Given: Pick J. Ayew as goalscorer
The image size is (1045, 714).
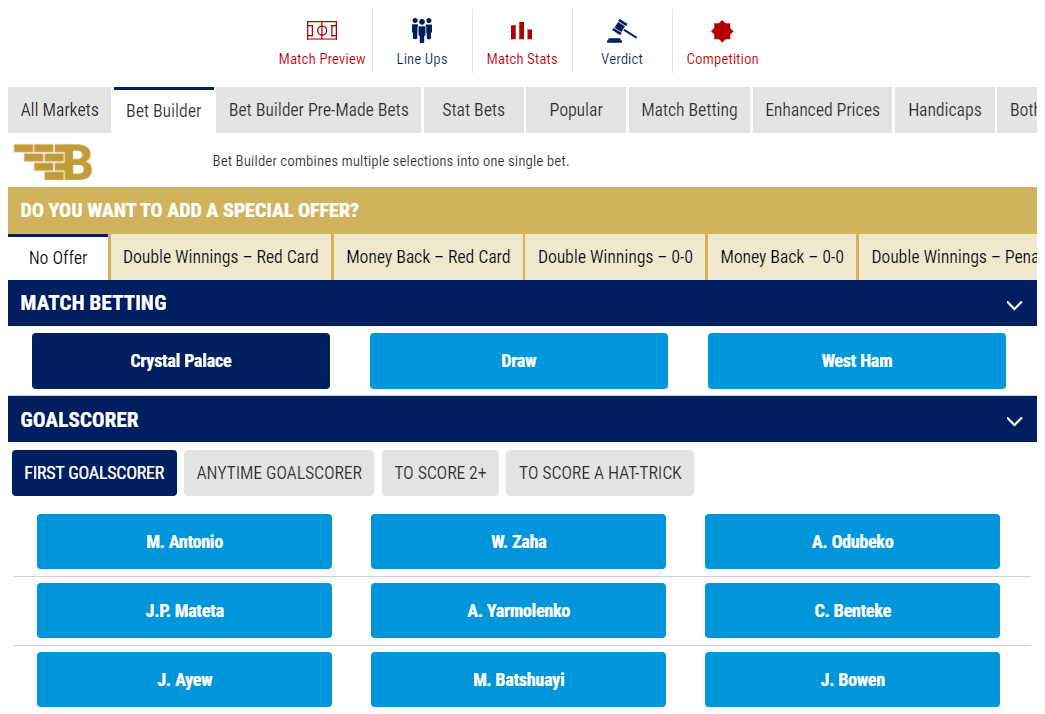Looking at the screenshot, I should (x=184, y=679).
